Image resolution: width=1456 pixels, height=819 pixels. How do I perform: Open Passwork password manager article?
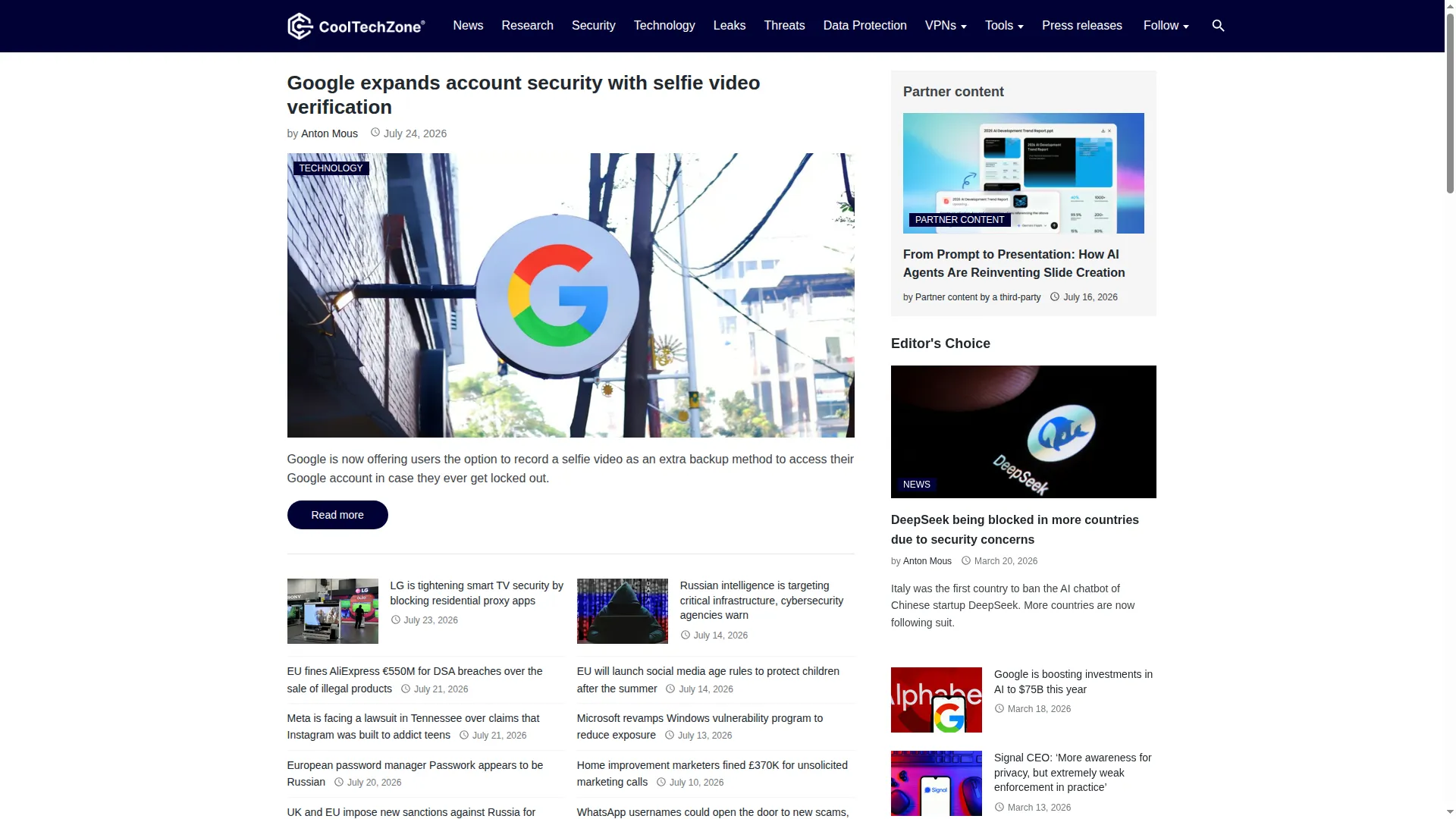(415, 773)
